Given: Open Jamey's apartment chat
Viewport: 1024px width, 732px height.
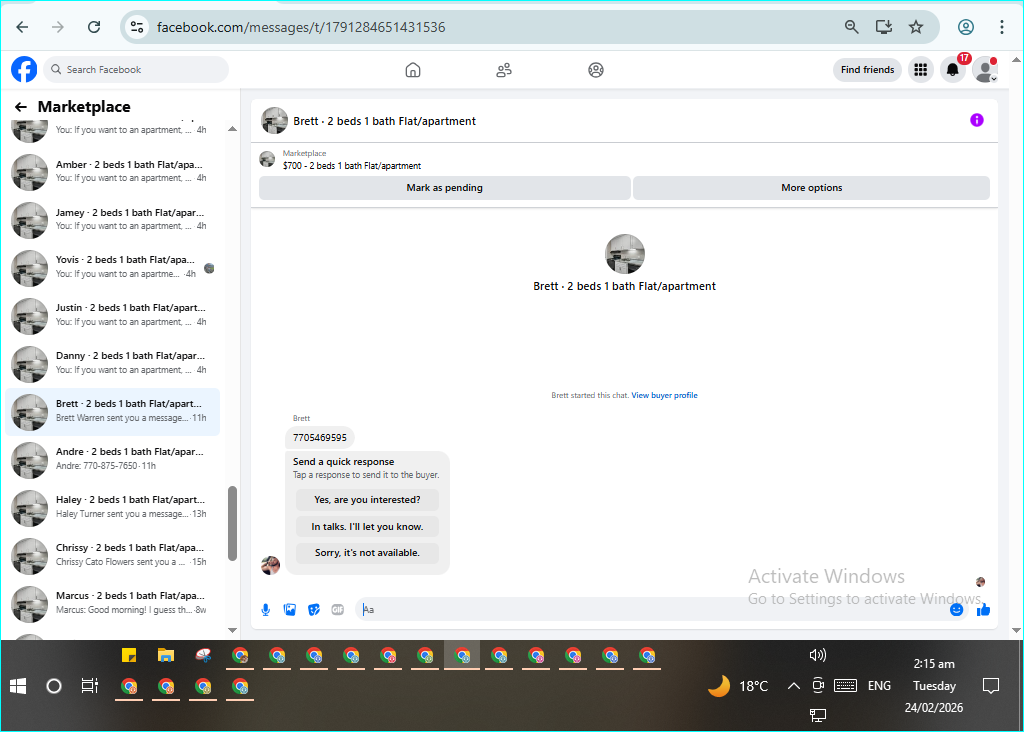Looking at the screenshot, I should [112, 219].
